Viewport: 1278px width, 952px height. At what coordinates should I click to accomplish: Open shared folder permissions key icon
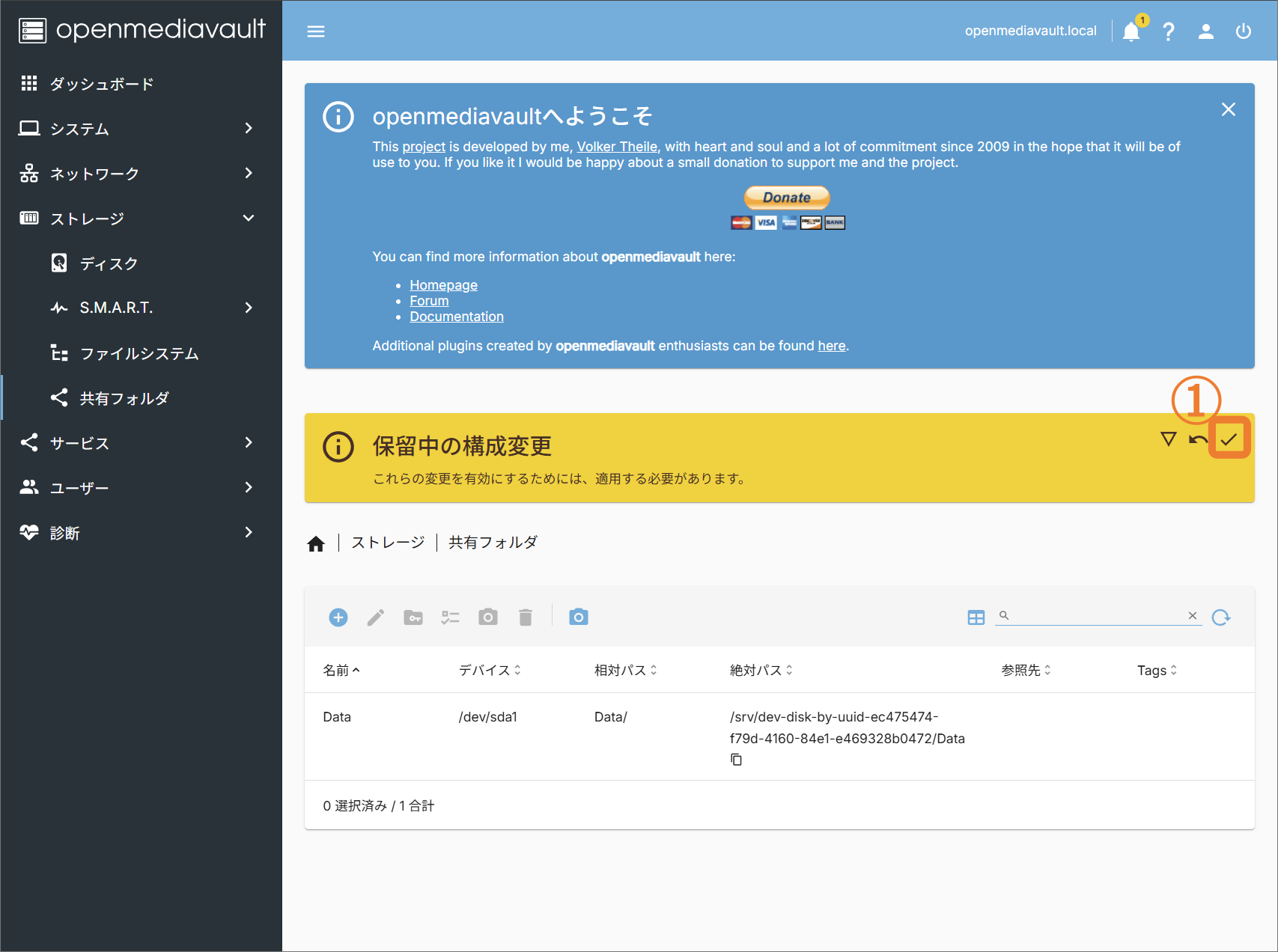(x=413, y=617)
